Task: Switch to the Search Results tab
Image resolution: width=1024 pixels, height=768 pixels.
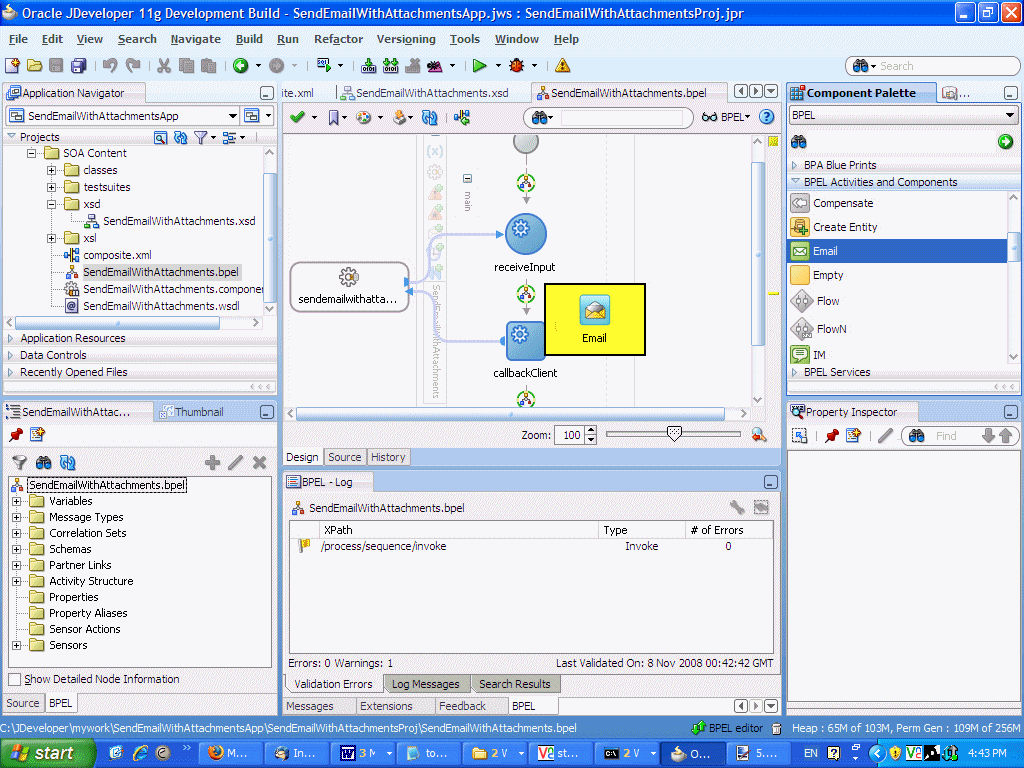Action: click(x=515, y=684)
